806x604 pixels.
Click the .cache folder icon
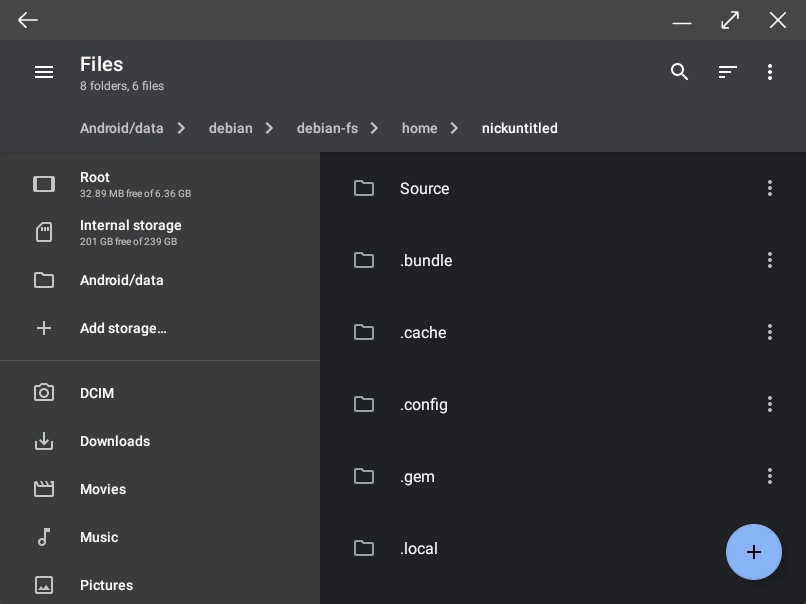click(x=364, y=332)
